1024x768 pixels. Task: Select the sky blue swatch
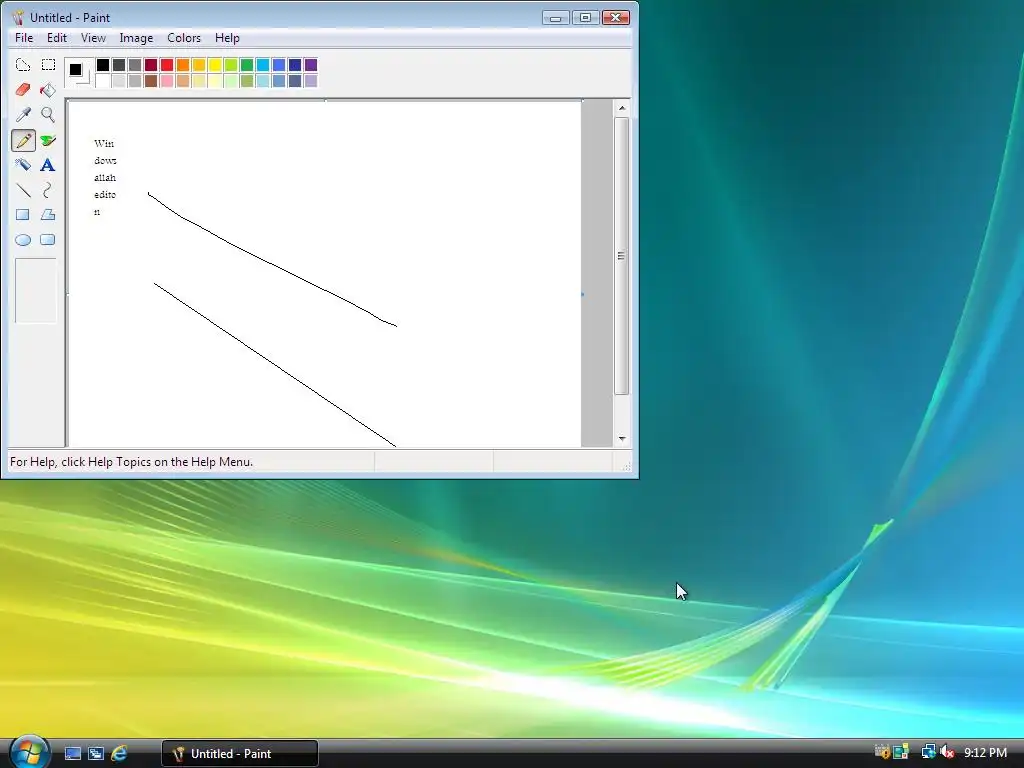[263, 65]
